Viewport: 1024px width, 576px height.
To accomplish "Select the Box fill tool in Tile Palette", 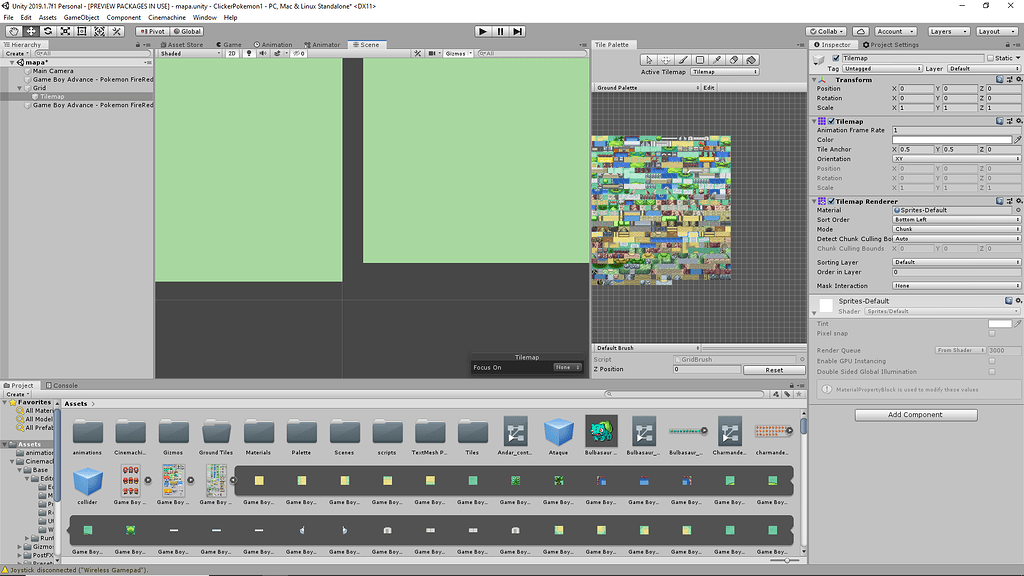I will coord(699,59).
